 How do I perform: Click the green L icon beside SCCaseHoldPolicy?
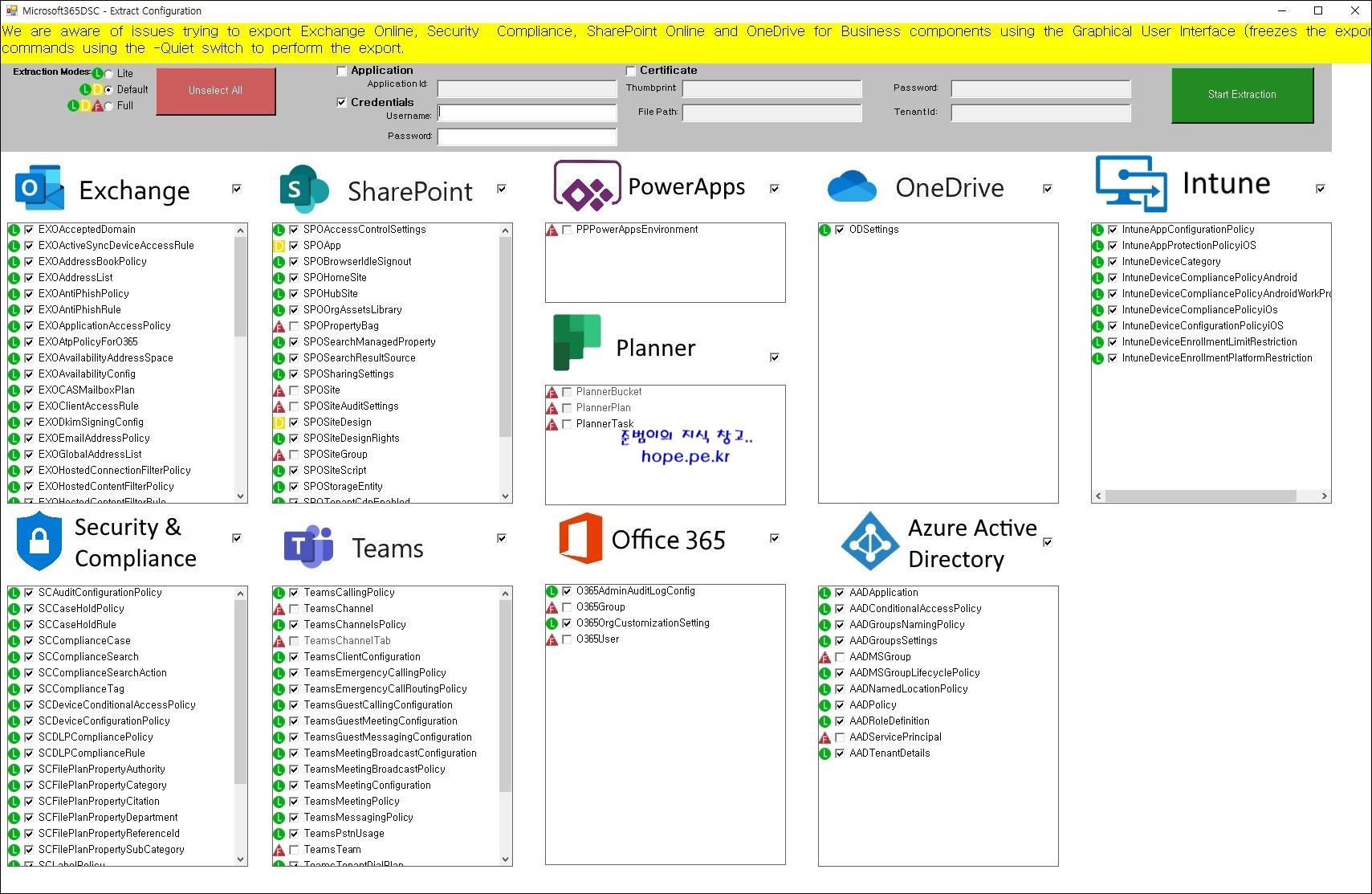14,609
